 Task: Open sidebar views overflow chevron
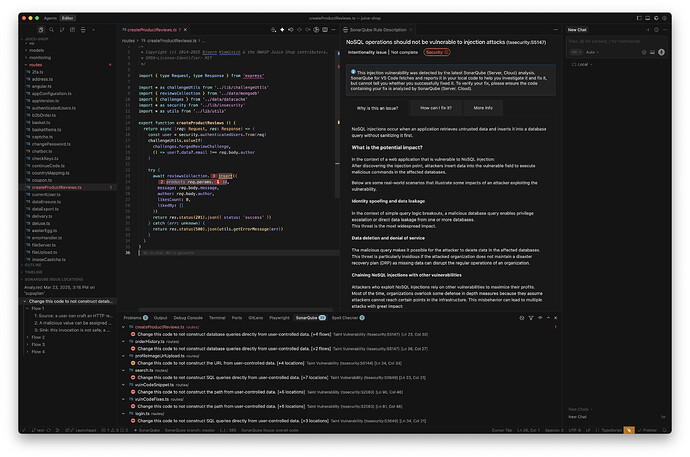pos(93,30)
